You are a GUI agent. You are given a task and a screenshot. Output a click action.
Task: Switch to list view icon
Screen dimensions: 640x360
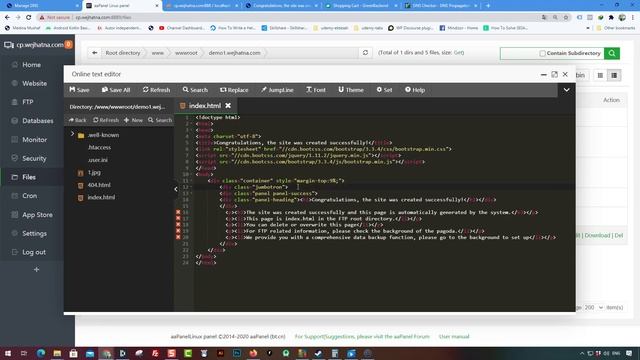(614, 76)
